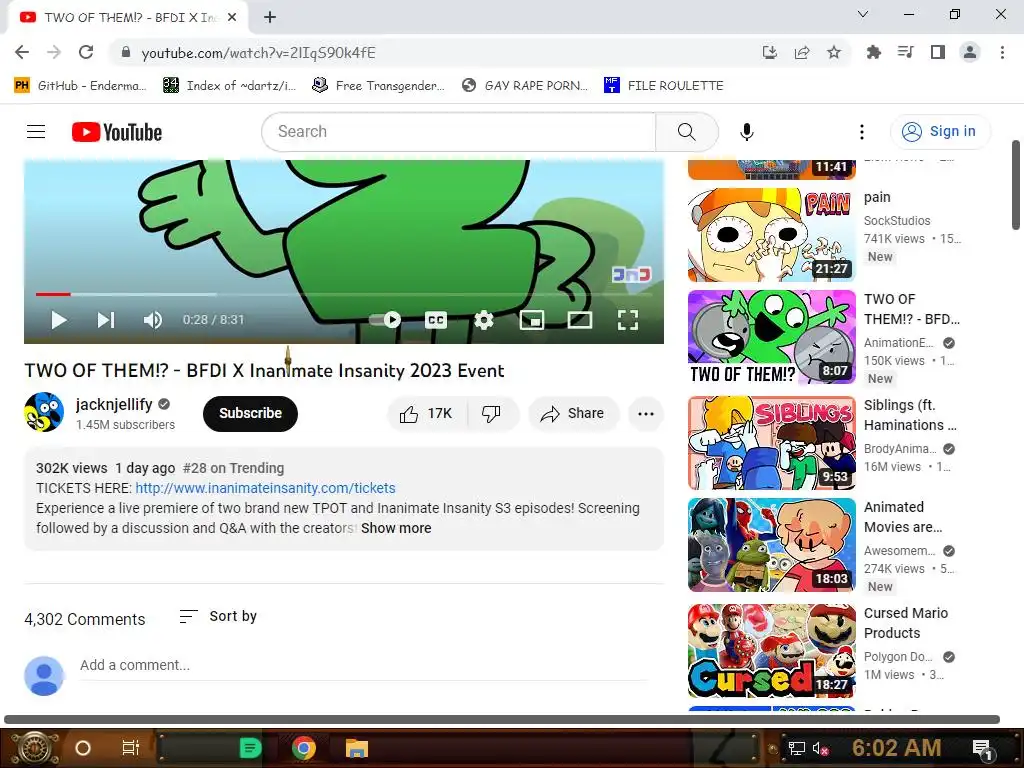
Task: Open the tab search chevron
Action: pos(863,14)
